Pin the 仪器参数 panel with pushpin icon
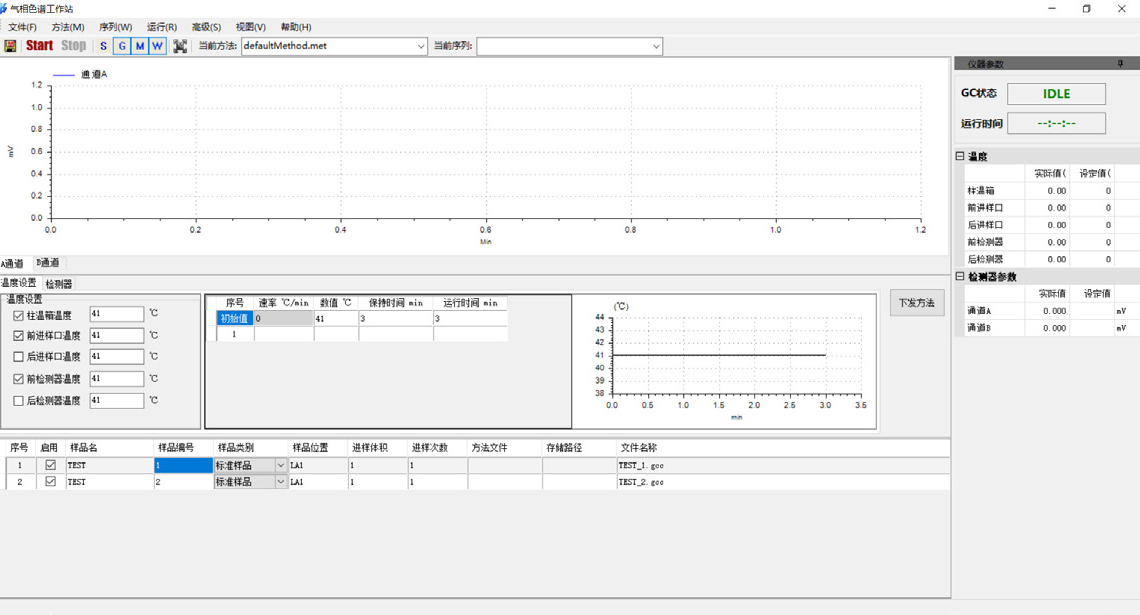This screenshot has height=615, width=1140. tap(1120, 64)
